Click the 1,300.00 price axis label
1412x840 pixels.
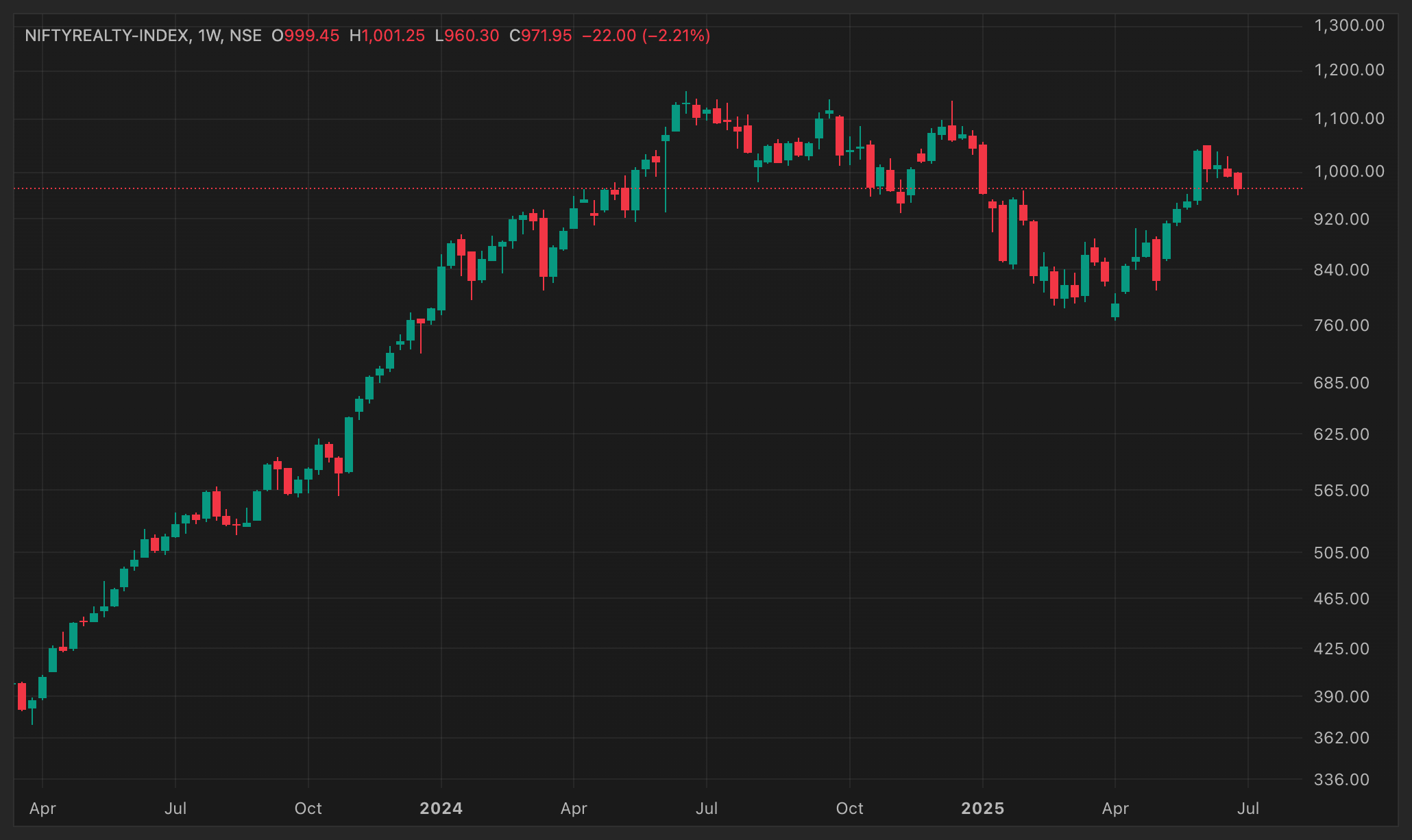1349,26
